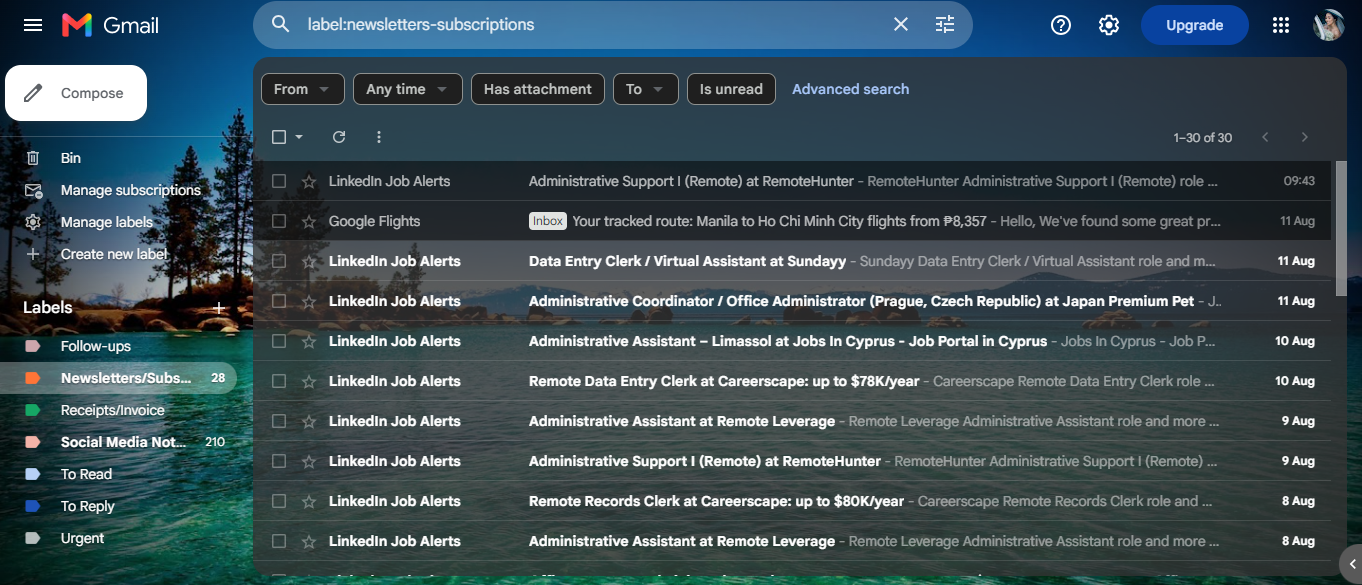The width and height of the screenshot is (1362, 585).
Task: Star the 9 Aug RemoteHunter email
Action: click(x=309, y=461)
